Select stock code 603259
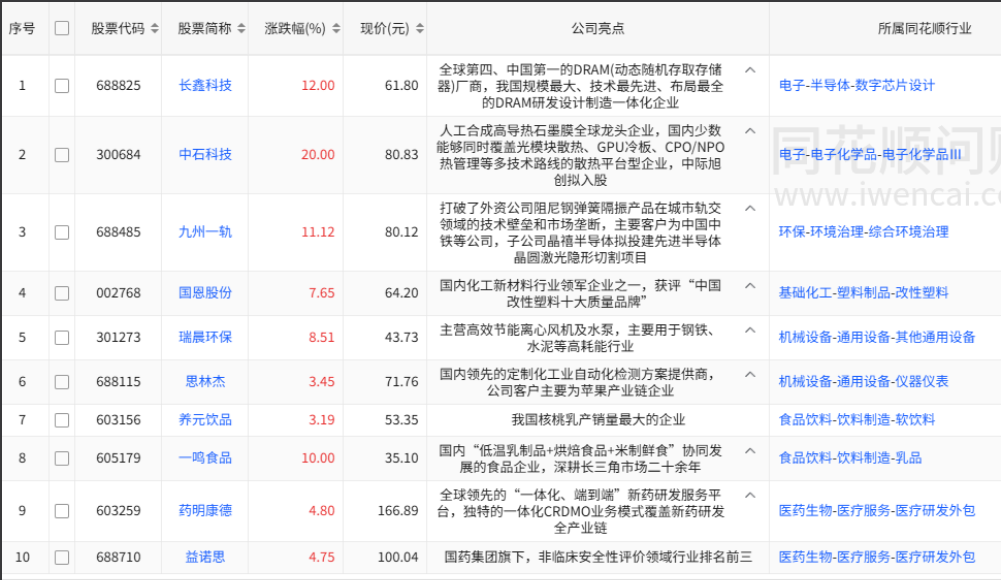The width and height of the screenshot is (1001, 580). click(118, 510)
